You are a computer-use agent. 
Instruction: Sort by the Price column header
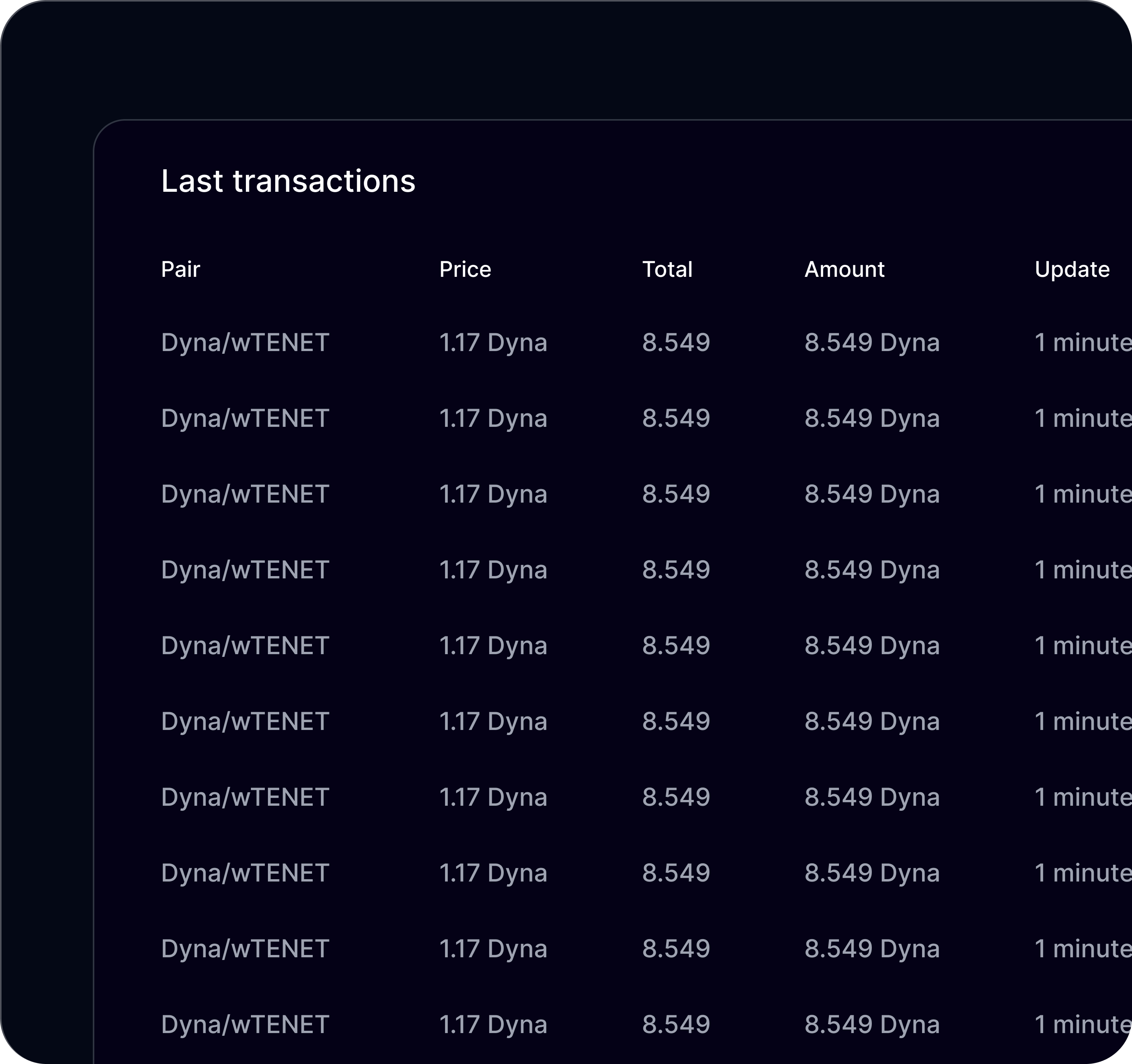pos(465,269)
